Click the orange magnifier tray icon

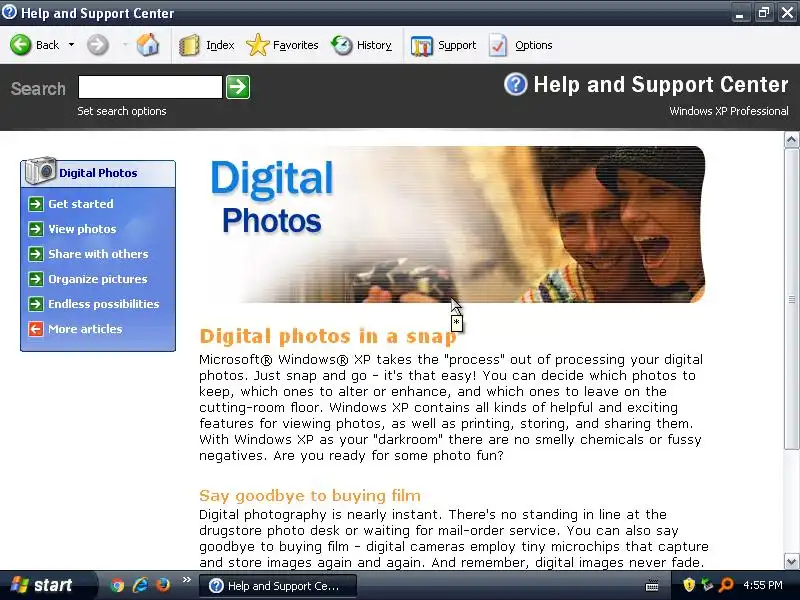[x=726, y=585]
